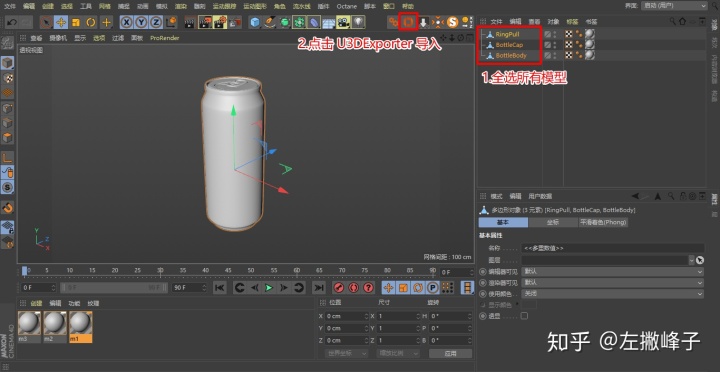Add a Cube primitive object
720x372 pixels.
(255, 22)
